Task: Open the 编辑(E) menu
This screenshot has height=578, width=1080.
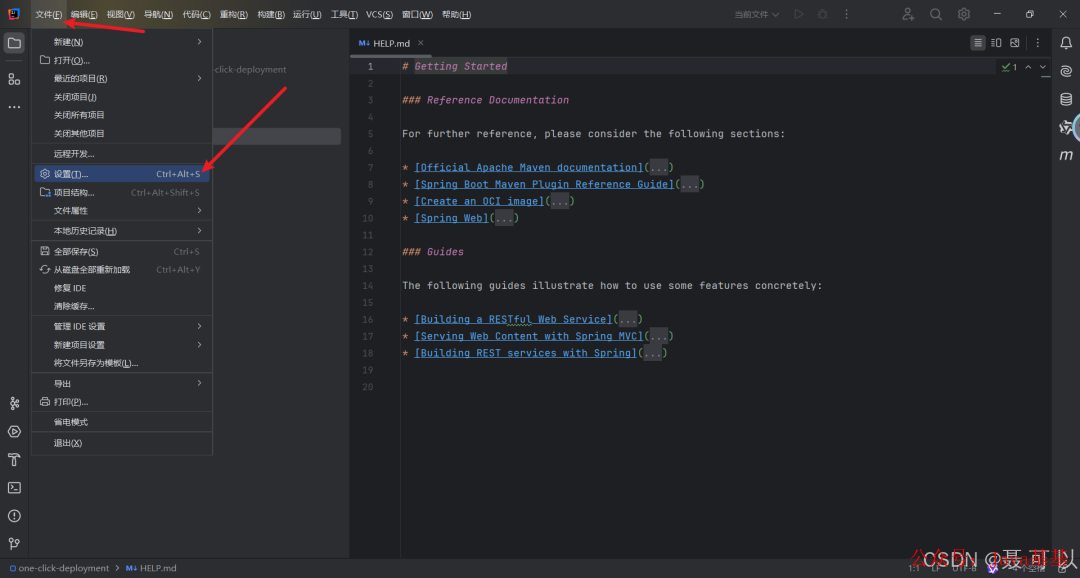Action: coord(84,14)
